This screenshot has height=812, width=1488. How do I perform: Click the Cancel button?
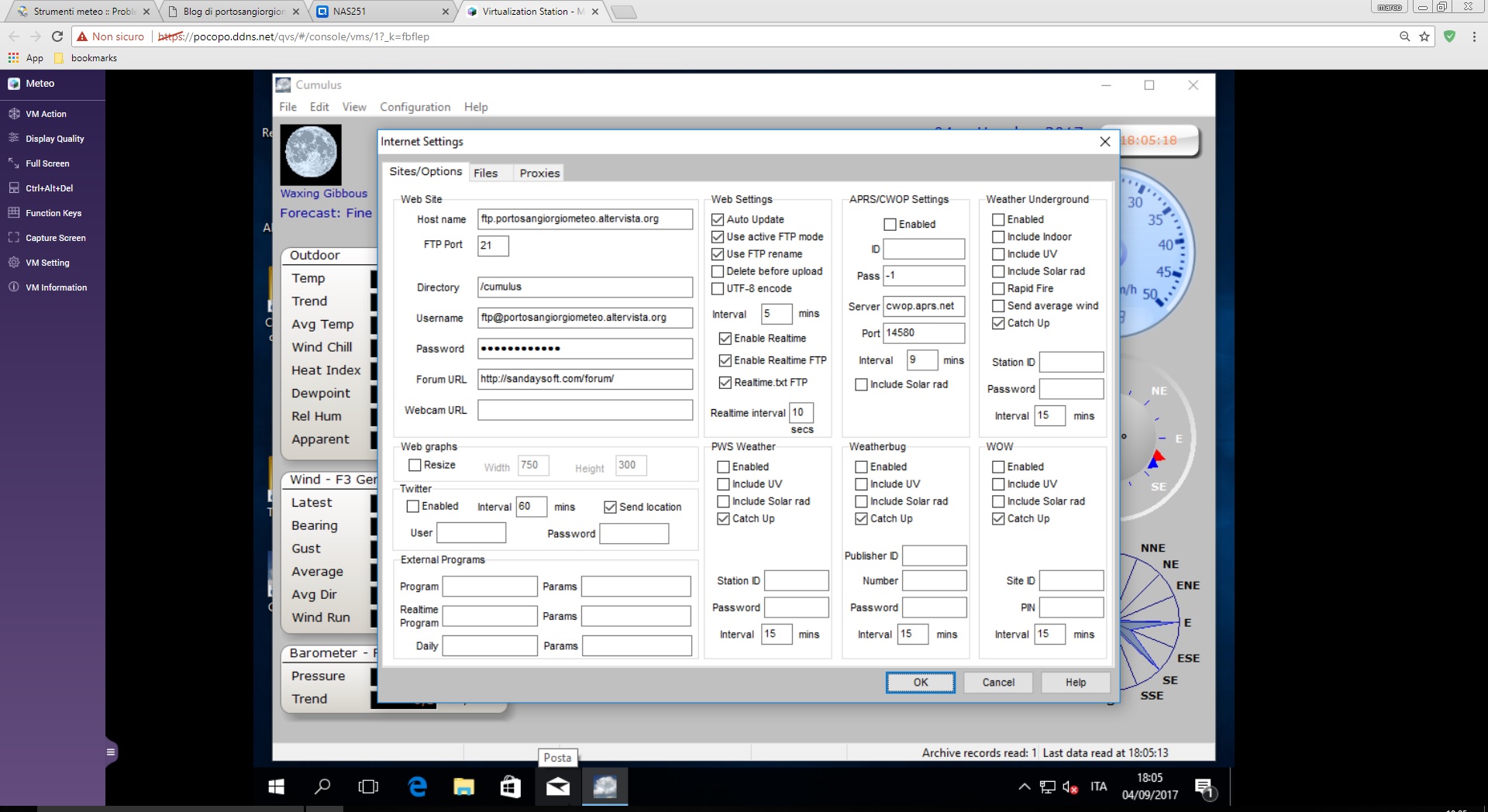(x=997, y=683)
